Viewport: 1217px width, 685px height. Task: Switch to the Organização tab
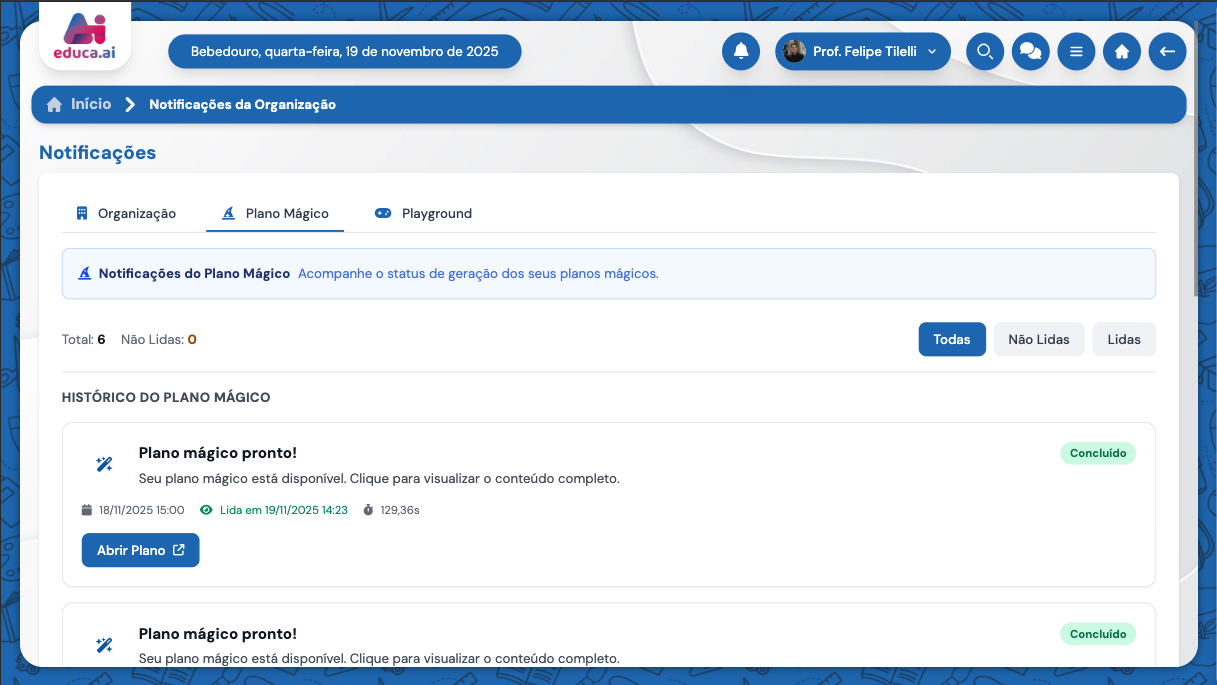pos(127,213)
